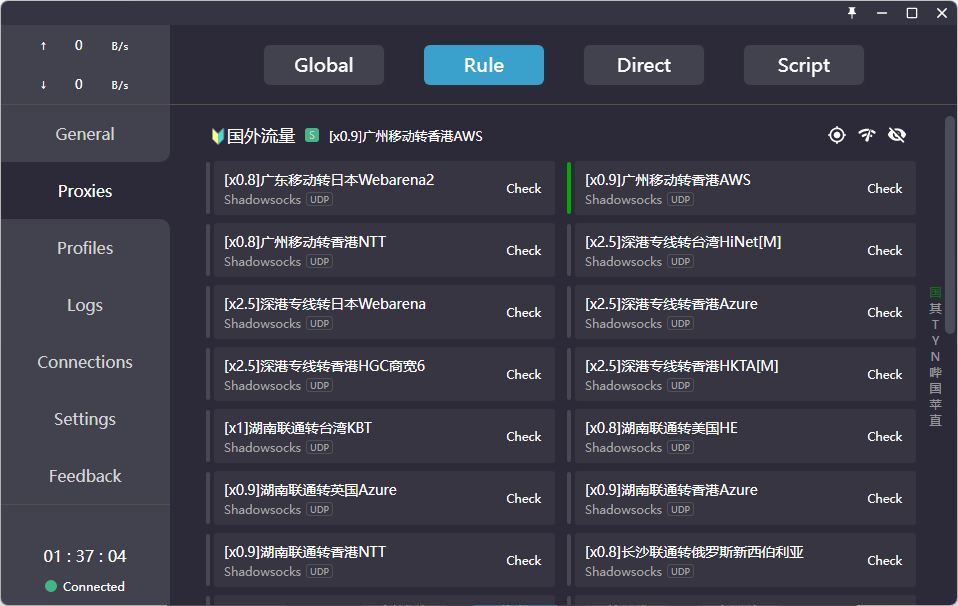Run the group latency test via the wifi icon
This screenshot has width=958, height=606.
tap(867, 135)
